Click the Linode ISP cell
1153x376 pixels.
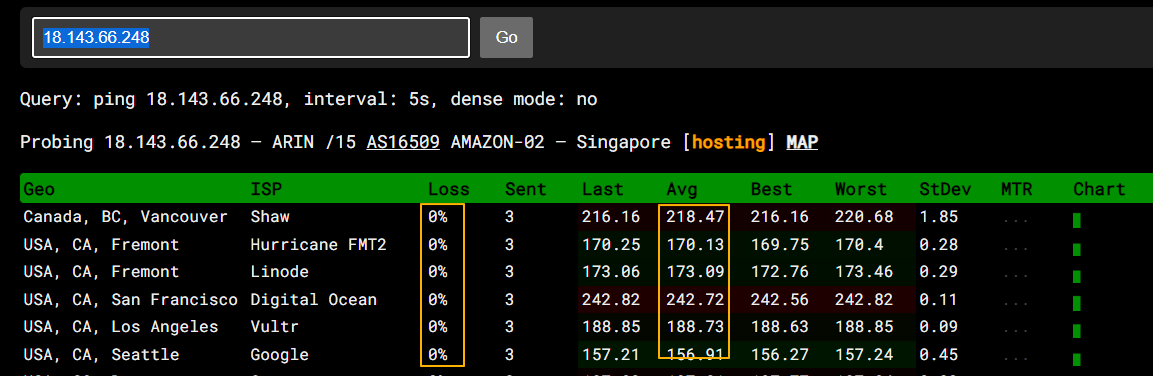pyautogui.click(x=279, y=272)
